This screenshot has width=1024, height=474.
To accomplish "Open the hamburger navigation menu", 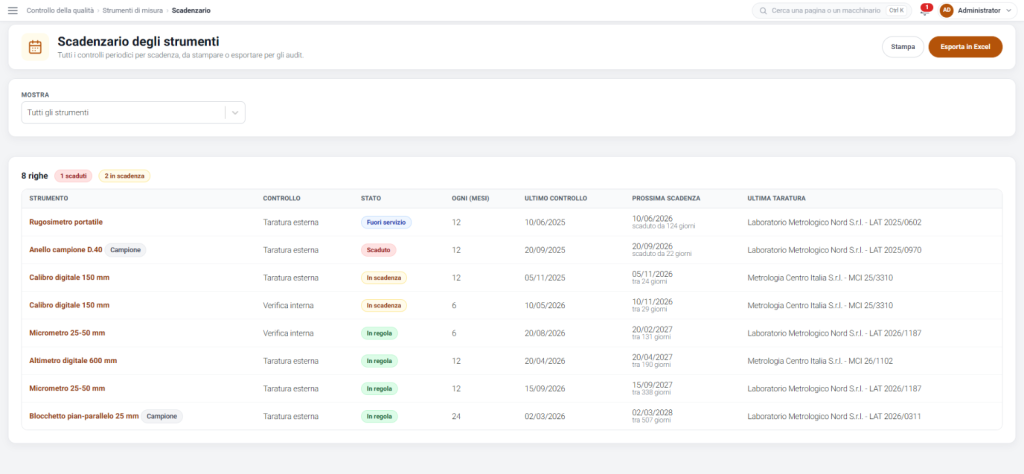I will 12,10.
